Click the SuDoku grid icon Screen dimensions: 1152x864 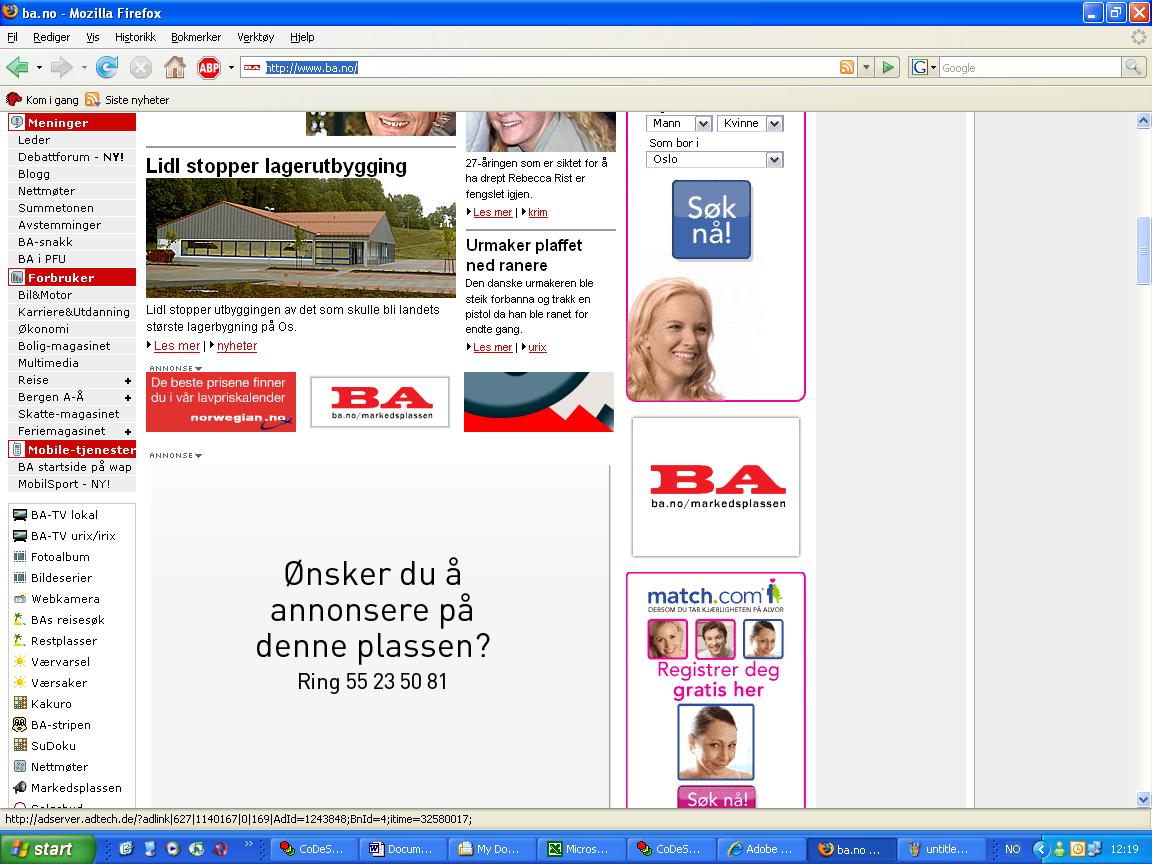point(20,746)
